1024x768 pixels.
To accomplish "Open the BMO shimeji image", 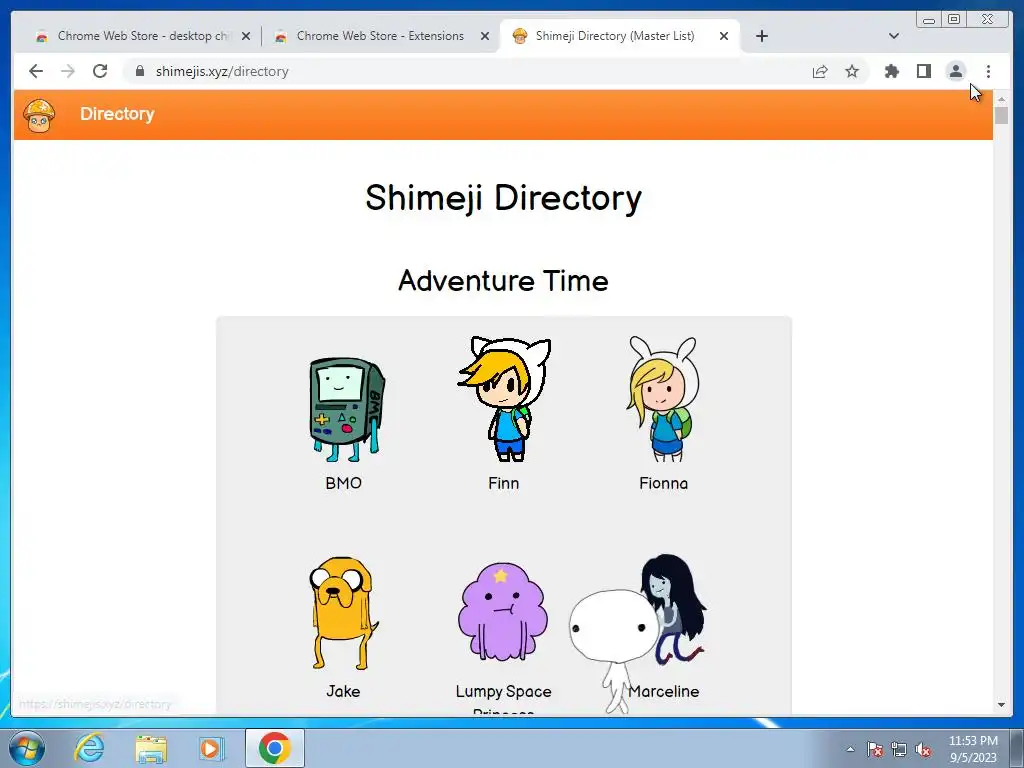I will tap(345, 409).
